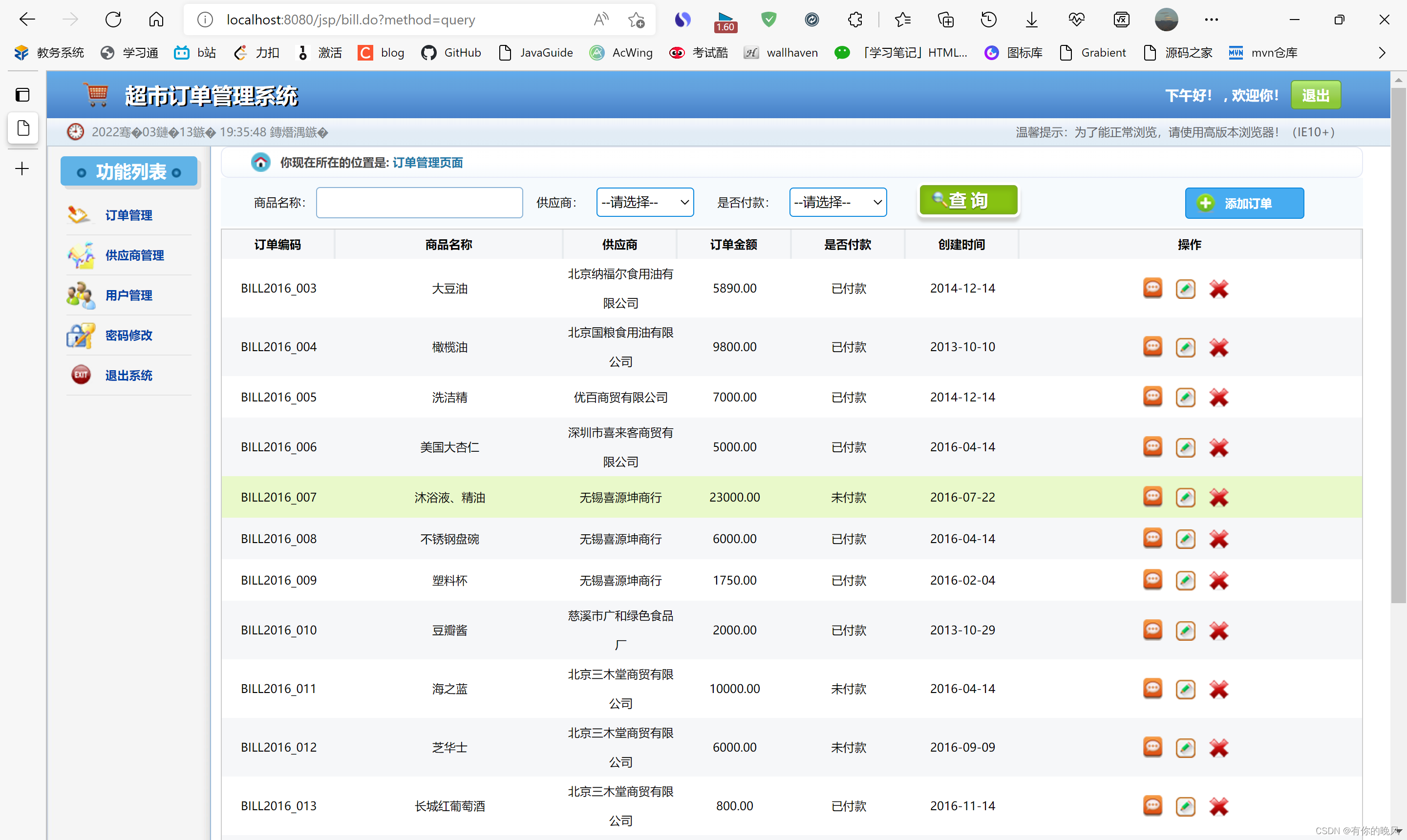This screenshot has height=840, width=1407.
Task: Open a new vertical tab
Action: [x=22, y=168]
